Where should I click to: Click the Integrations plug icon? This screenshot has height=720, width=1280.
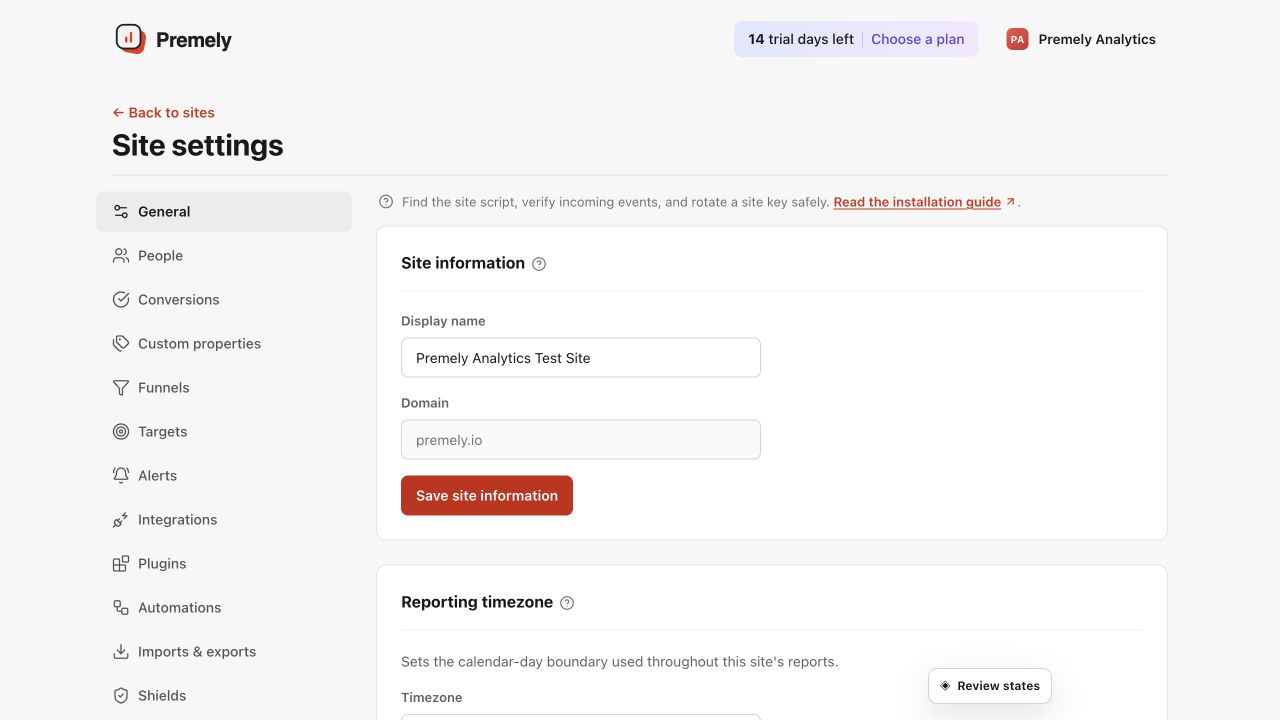coord(121,520)
